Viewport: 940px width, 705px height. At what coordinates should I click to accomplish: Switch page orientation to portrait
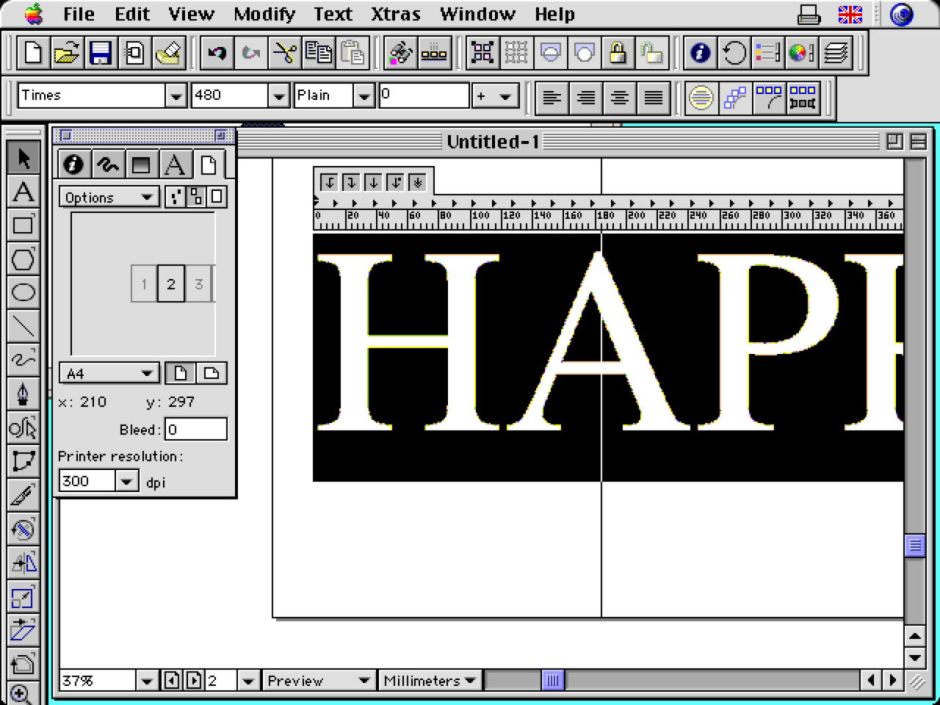(x=180, y=373)
